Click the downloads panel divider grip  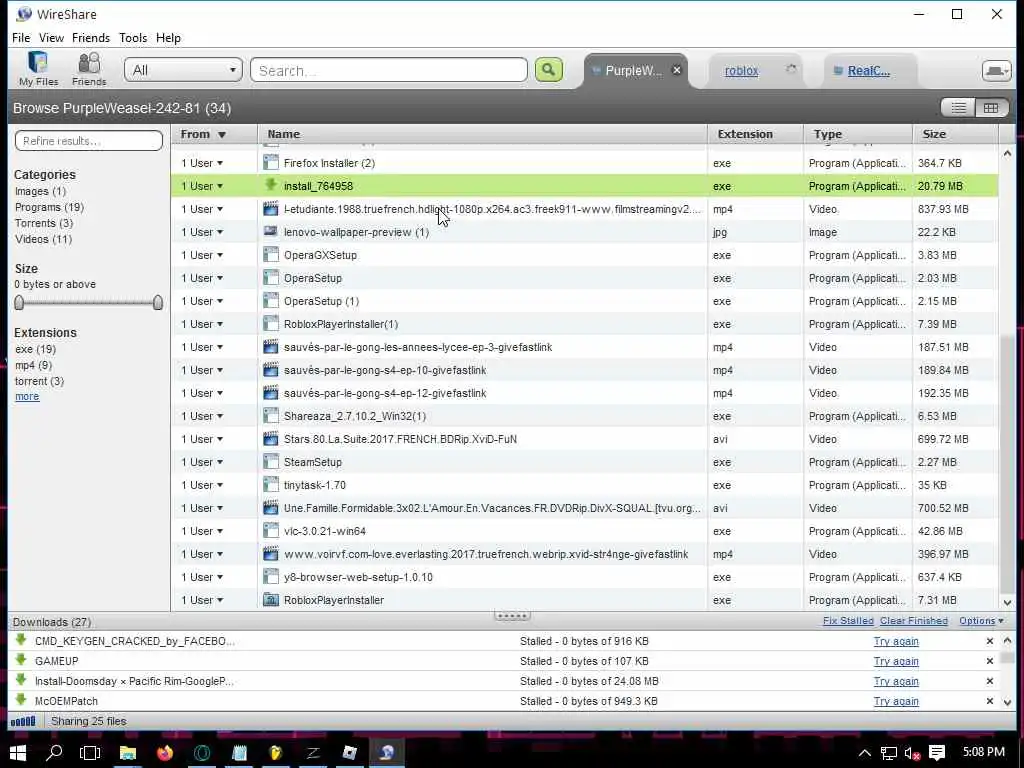click(x=512, y=615)
